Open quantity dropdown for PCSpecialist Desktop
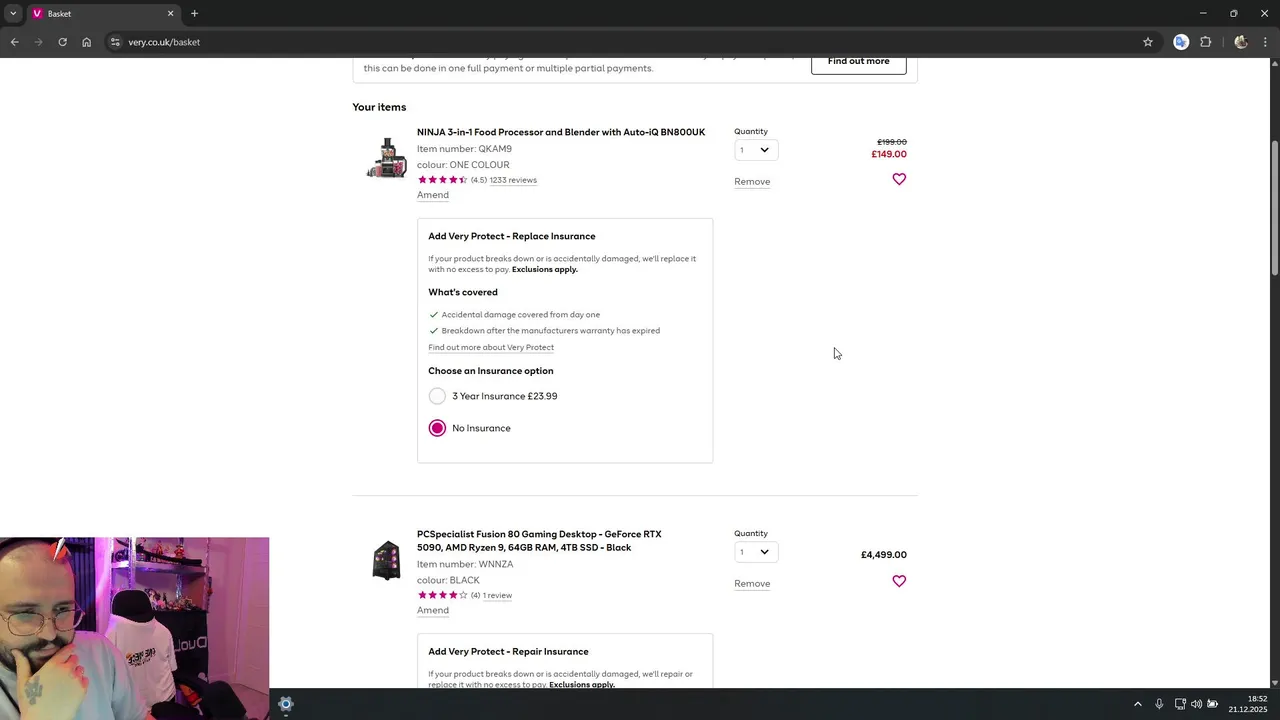Screen dimensions: 1280x720 755,552
